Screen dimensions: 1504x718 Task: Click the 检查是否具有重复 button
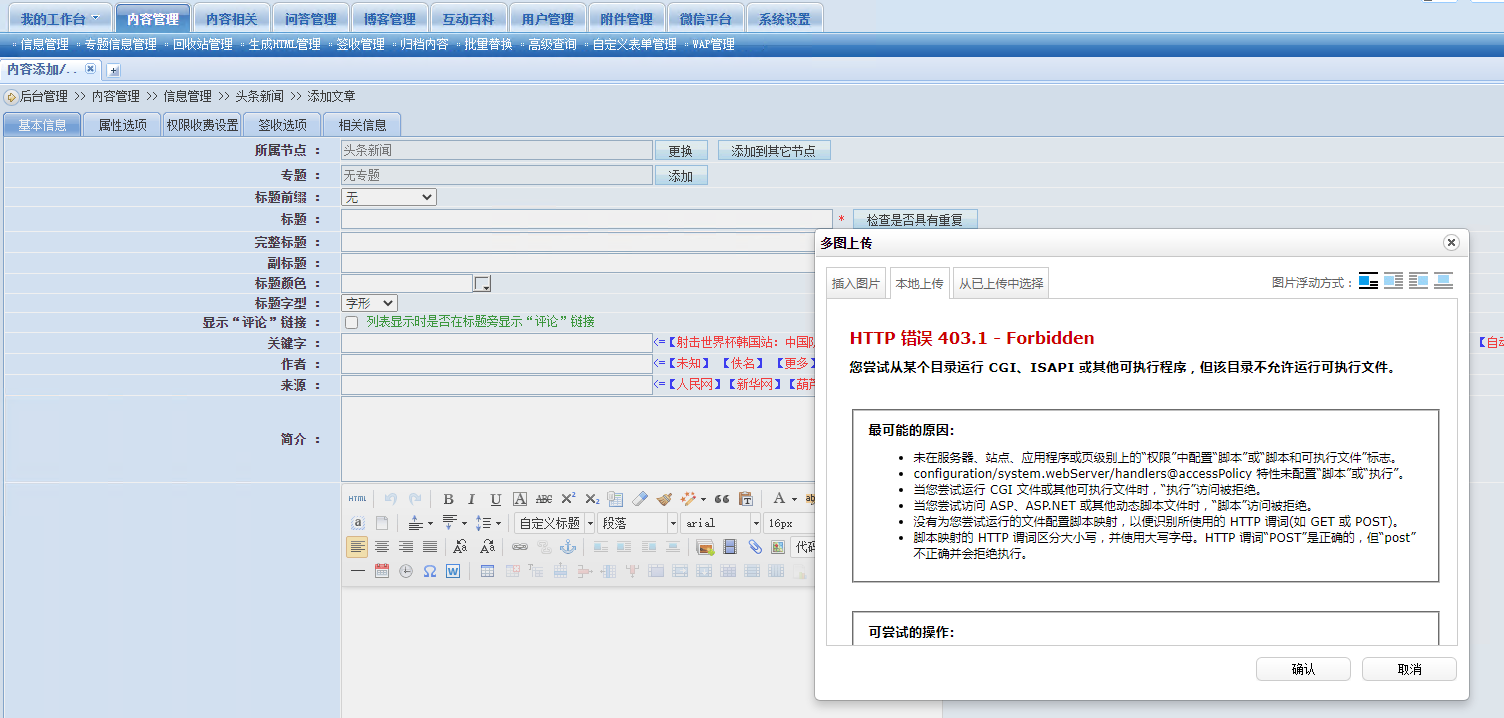[x=914, y=220]
